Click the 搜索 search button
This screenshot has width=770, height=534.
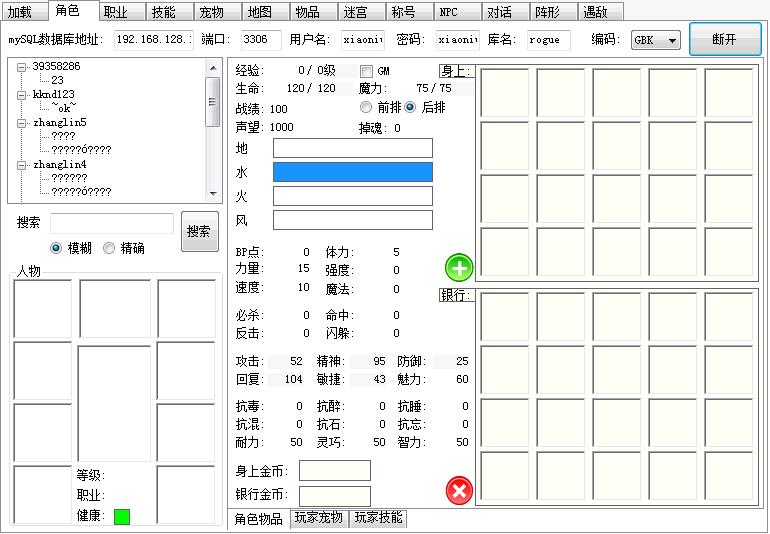199,231
